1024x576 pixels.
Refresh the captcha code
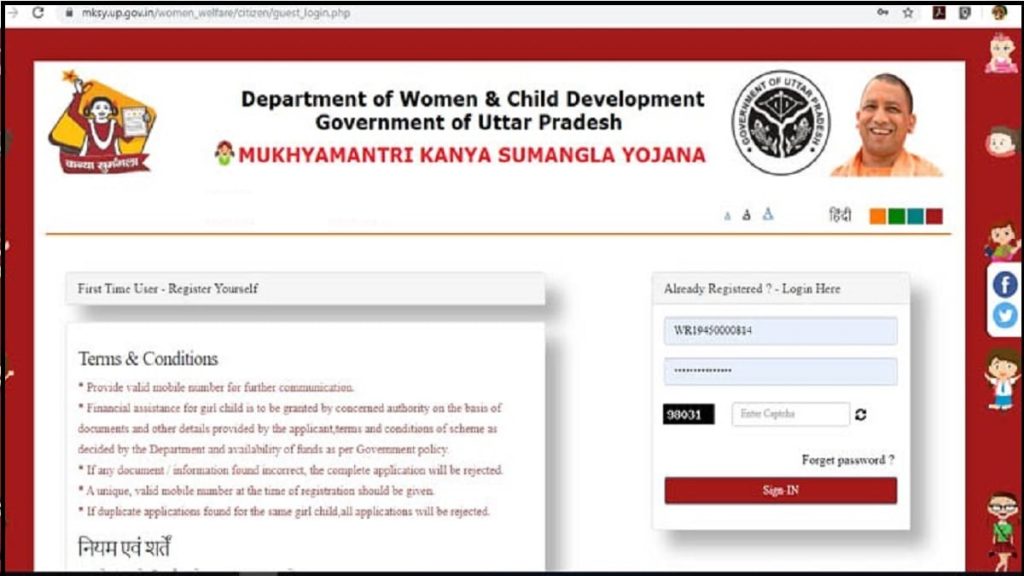coord(861,415)
